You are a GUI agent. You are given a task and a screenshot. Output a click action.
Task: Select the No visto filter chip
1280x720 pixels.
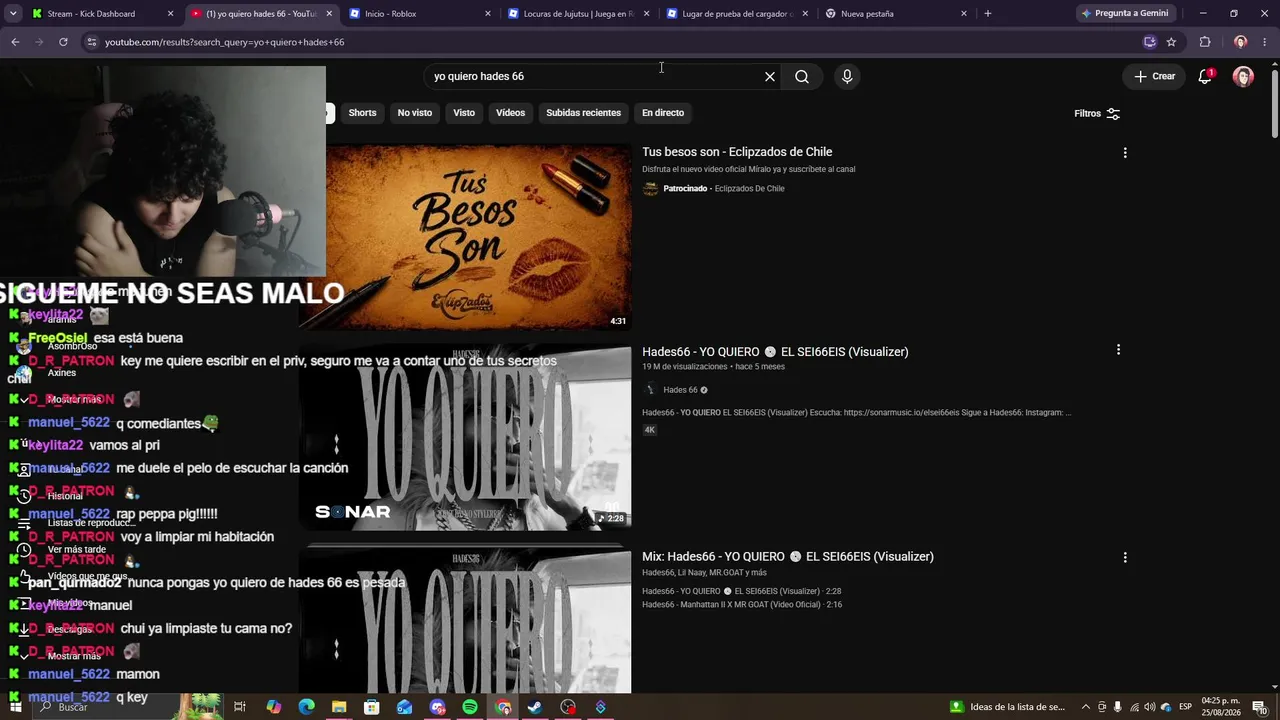click(415, 113)
